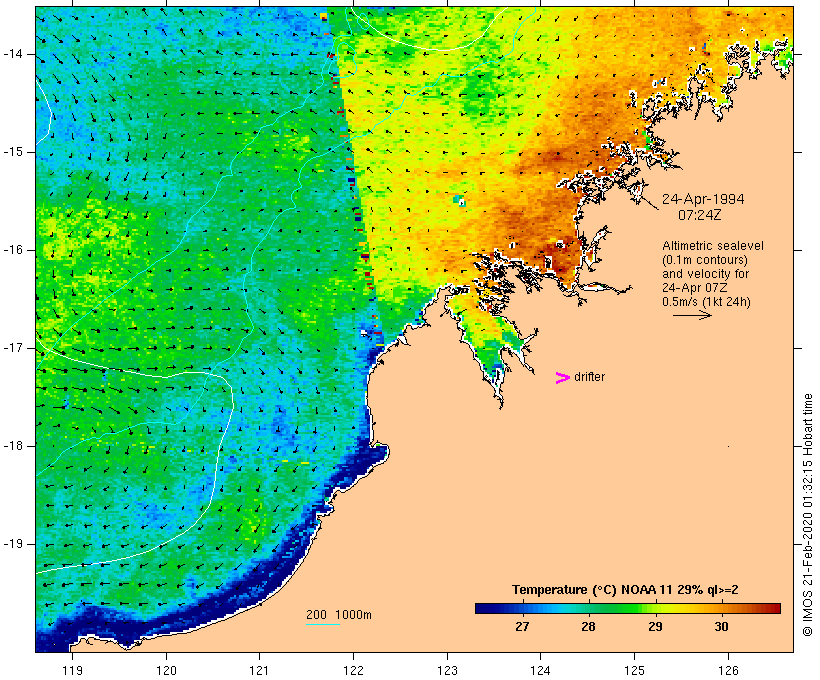
Task: Click the colorbar tick label 30
Action: point(721,627)
